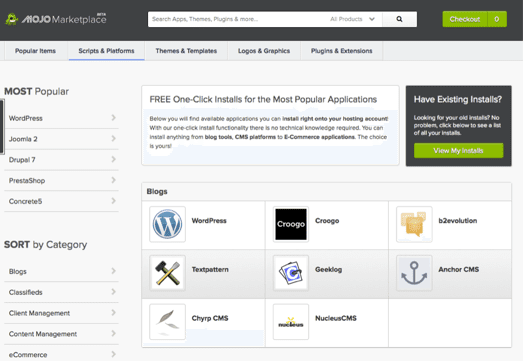Select the Scripts & Platforms tab
The image size is (523, 361).
click(106, 51)
